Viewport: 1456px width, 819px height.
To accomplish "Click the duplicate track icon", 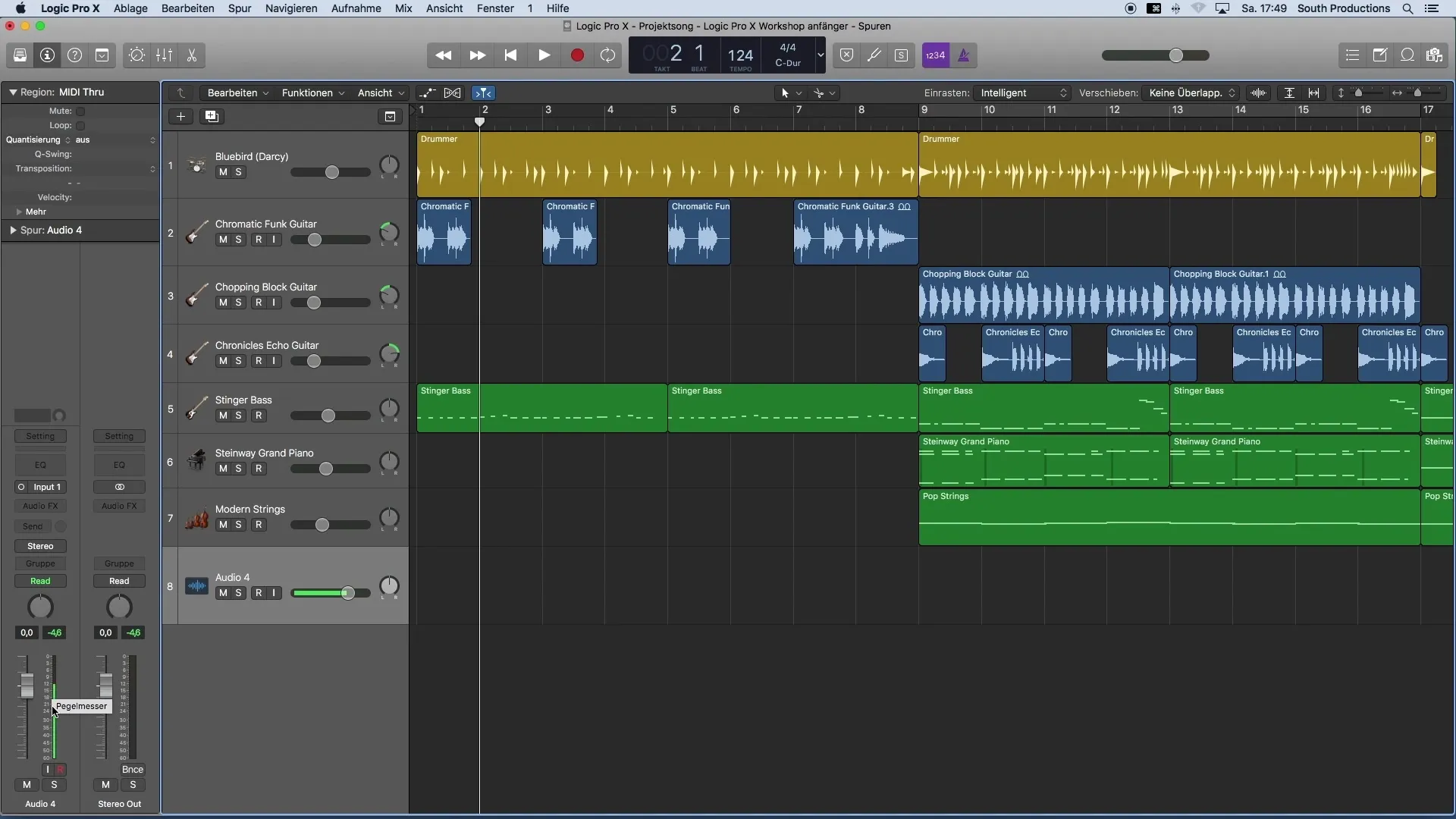I will [212, 117].
